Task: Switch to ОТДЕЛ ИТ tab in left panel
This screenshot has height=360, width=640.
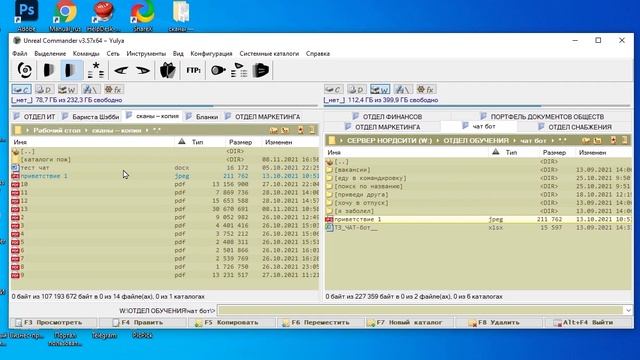Action: coord(35,117)
